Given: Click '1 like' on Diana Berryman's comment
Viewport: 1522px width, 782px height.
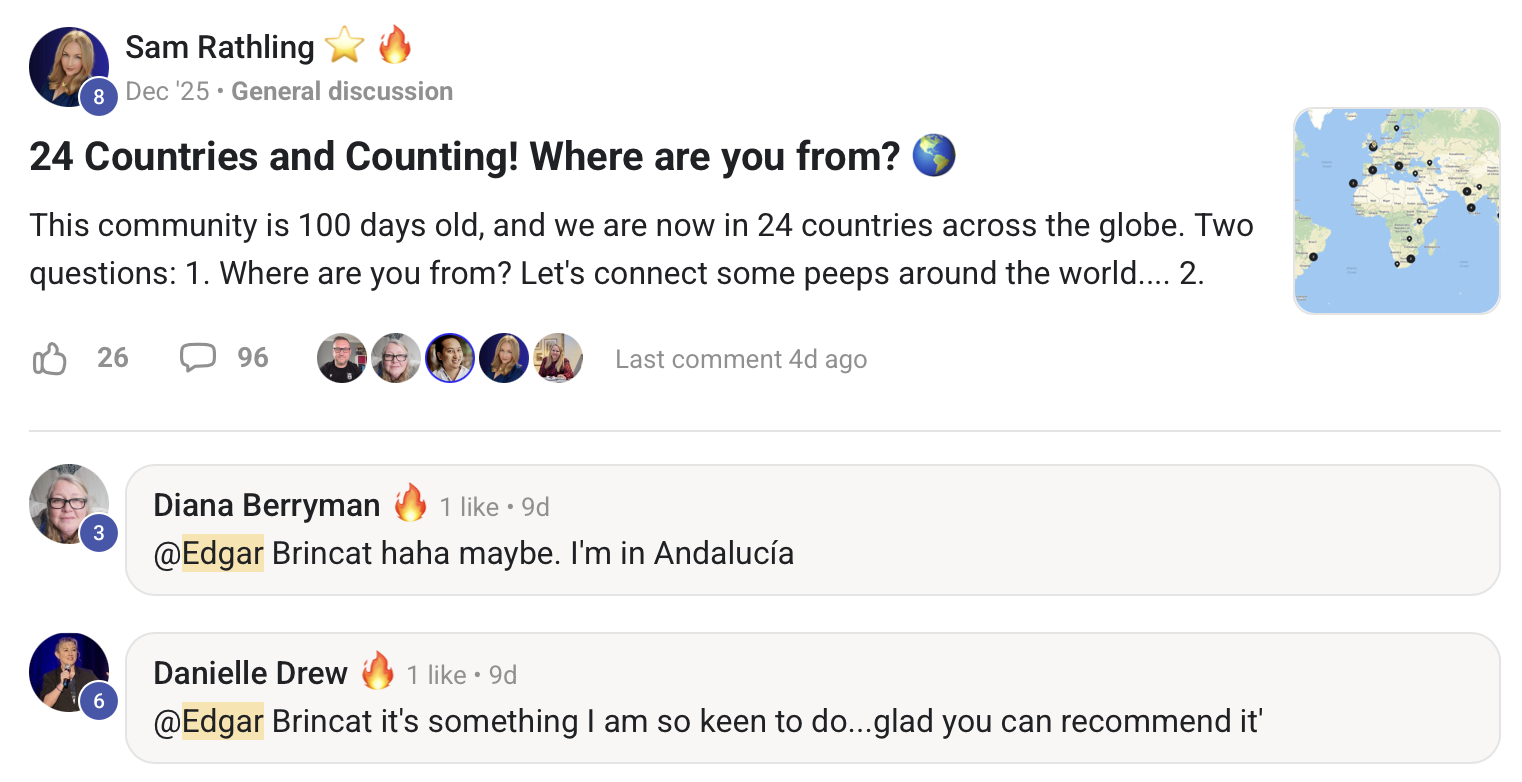Looking at the screenshot, I should (x=469, y=507).
